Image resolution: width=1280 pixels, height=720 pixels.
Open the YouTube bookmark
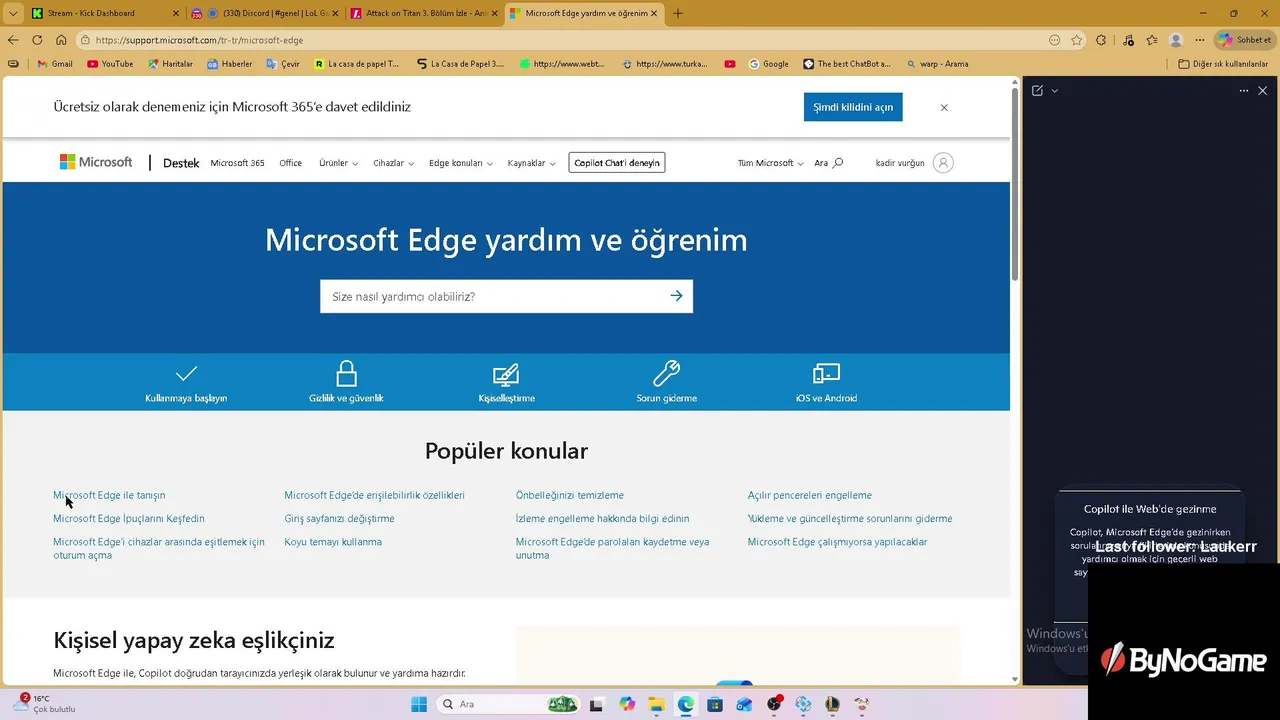[110, 64]
